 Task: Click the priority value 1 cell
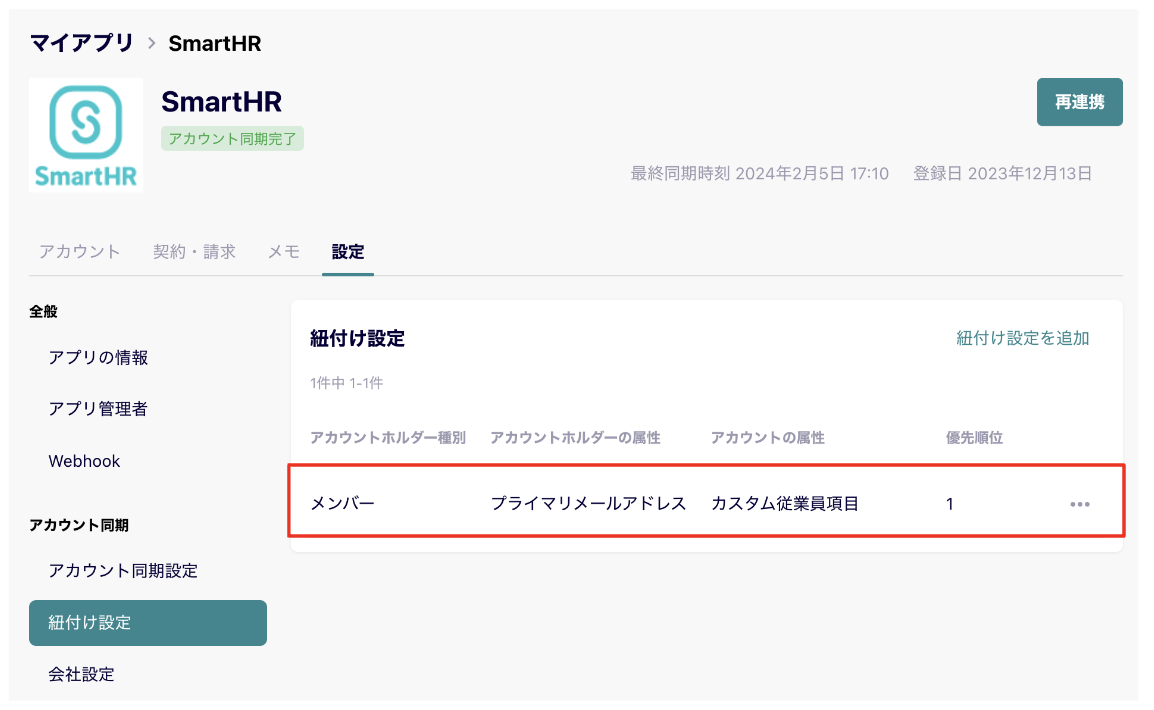pyautogui.click(x=949, y=505)
